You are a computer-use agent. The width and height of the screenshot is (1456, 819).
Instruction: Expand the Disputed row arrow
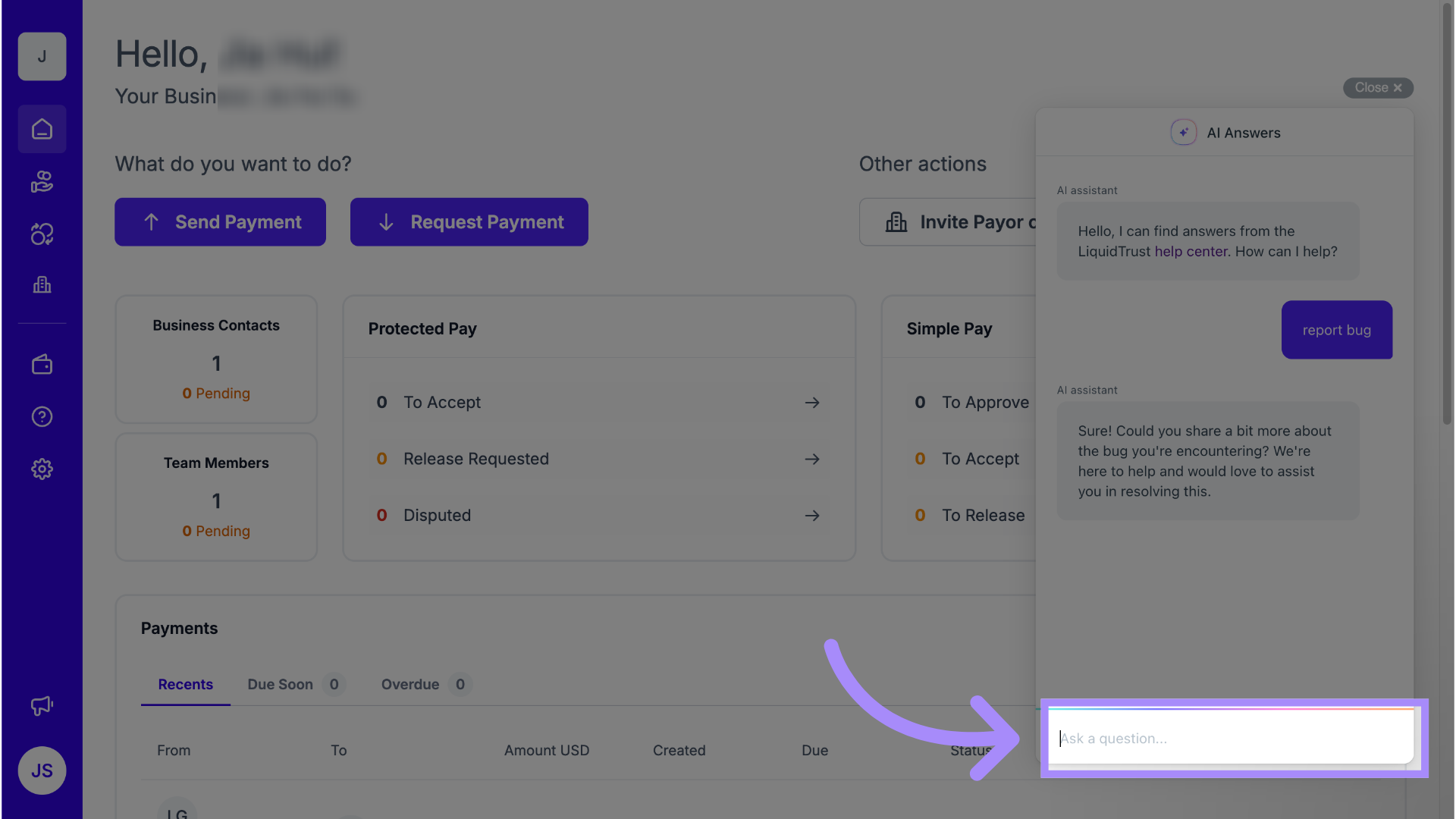(x=812, y=516)
